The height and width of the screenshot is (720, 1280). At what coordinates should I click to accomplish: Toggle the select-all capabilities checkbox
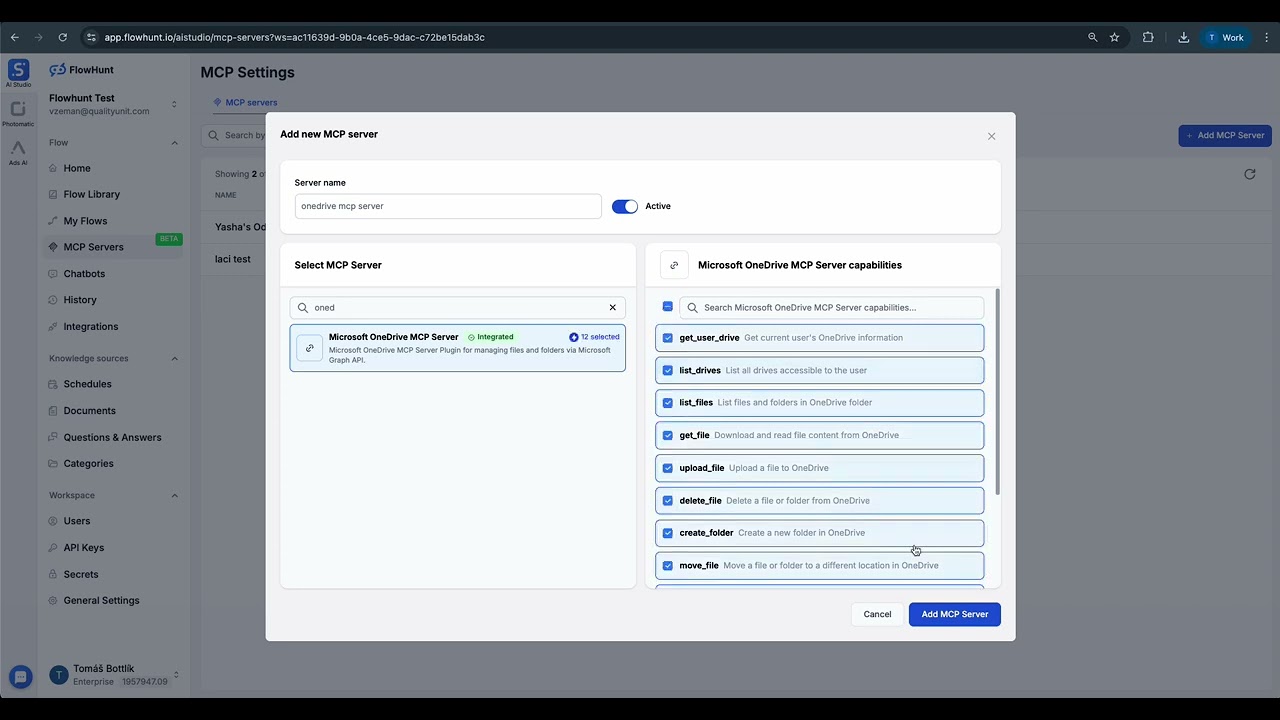click(668, 307)
